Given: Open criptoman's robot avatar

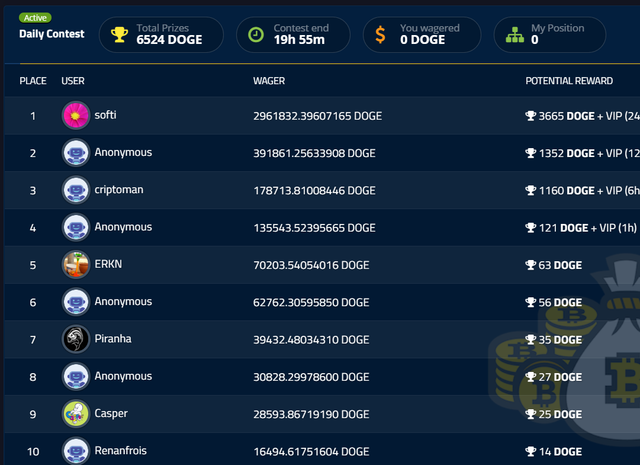Looking at the screenshot, I should tap(76, 190).
